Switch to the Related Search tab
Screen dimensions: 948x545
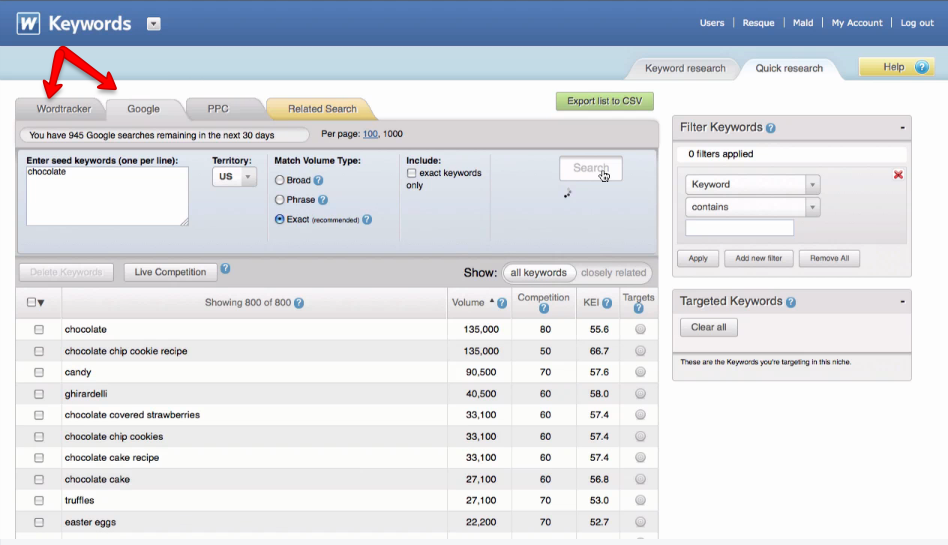tap(322, 109)
